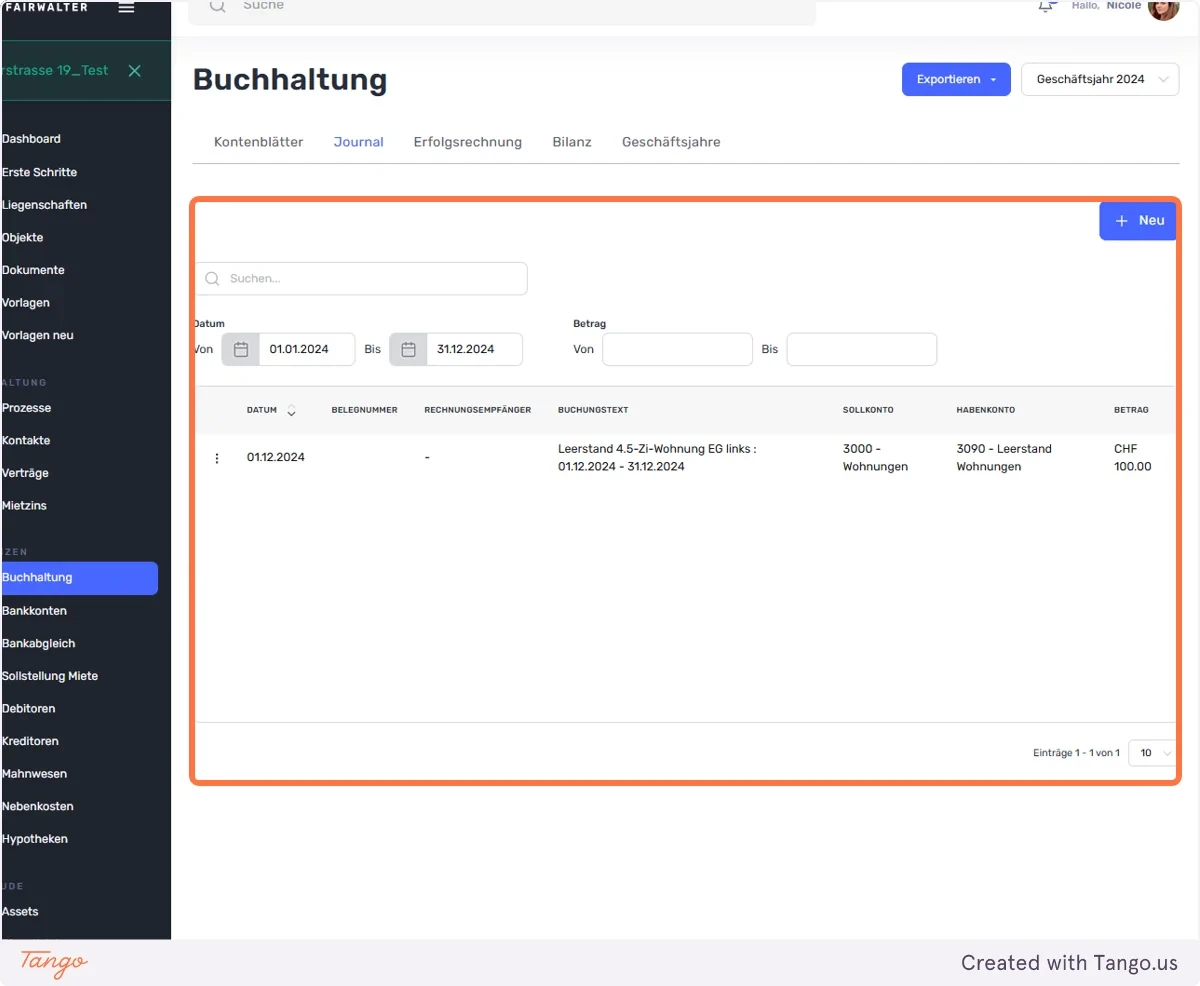Navigate to Liegenschaften

pos(44,205)
